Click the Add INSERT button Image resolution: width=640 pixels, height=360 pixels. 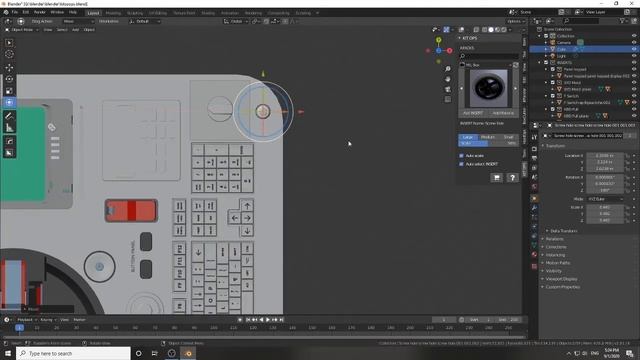pos(473,113)
